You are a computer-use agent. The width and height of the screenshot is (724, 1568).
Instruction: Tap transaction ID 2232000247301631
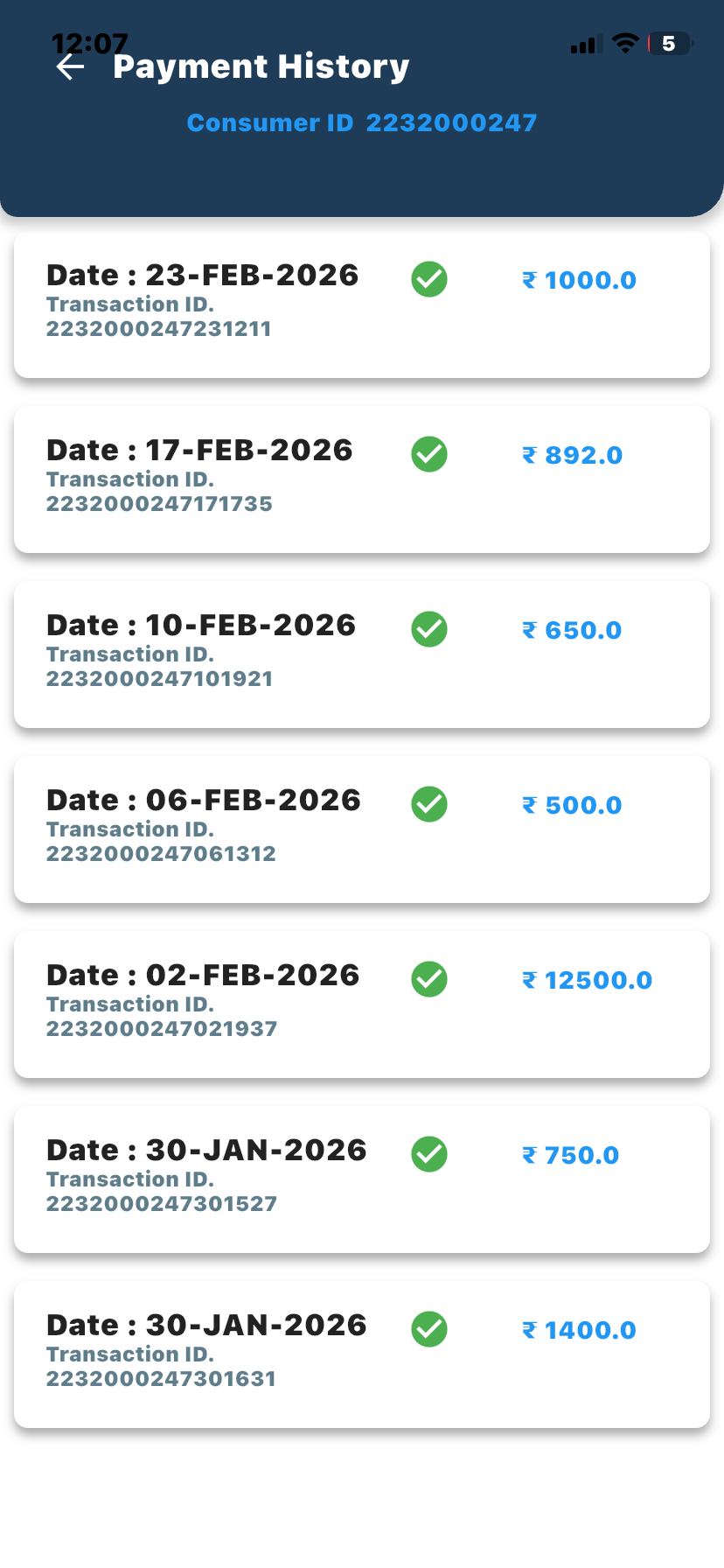coord(161,1378)
